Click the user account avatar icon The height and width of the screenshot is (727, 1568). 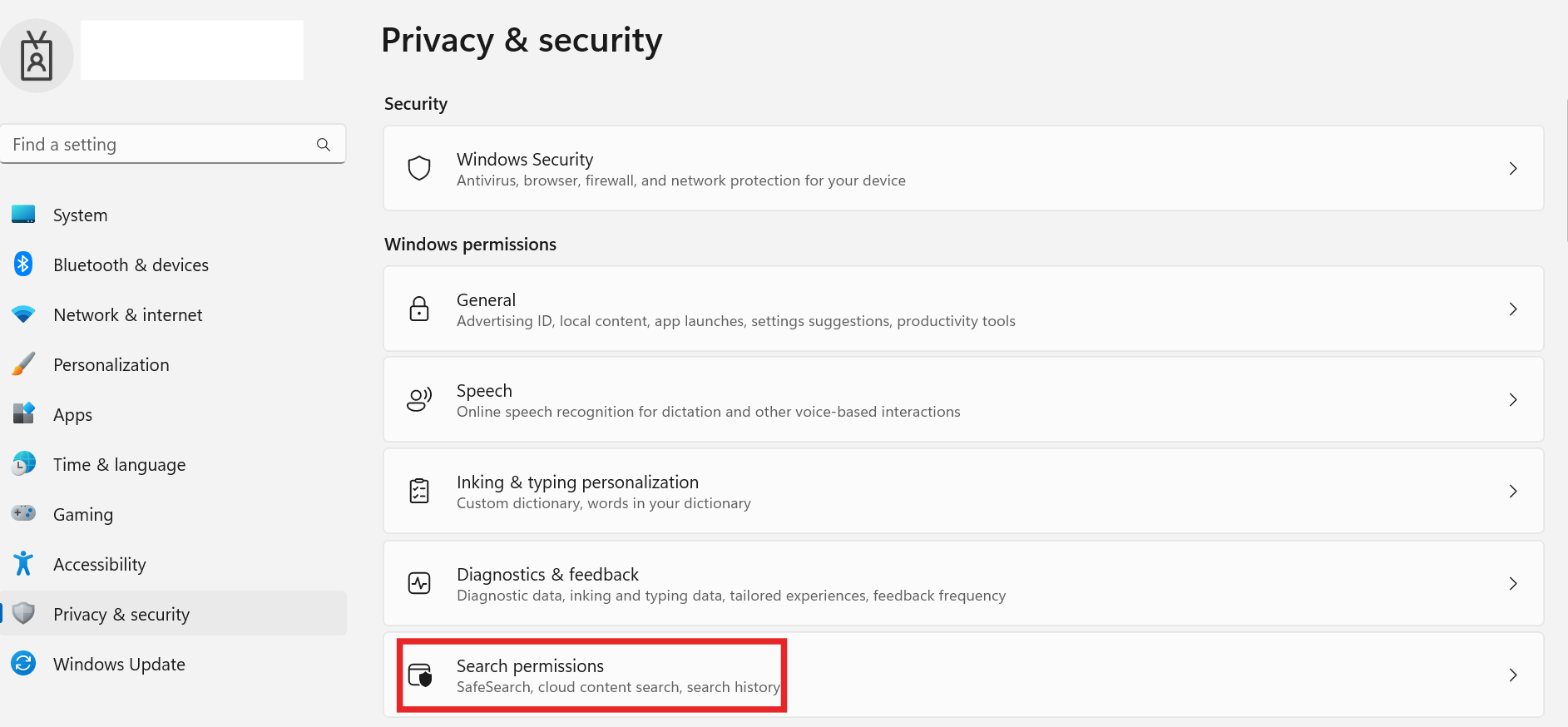[x=37, y=56]
